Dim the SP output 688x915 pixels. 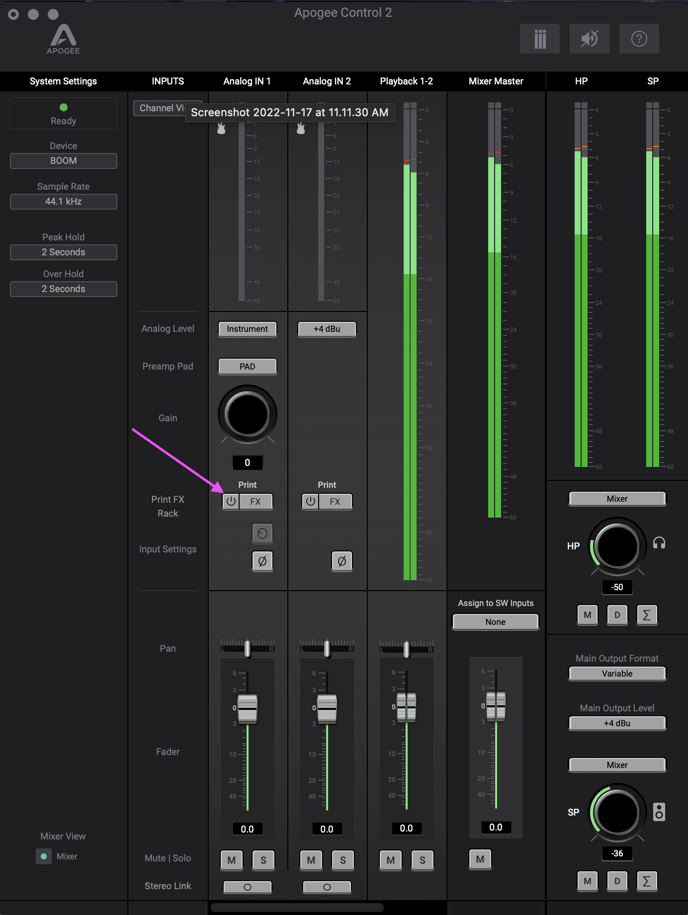pyautogui.click(x=617, y=881)
